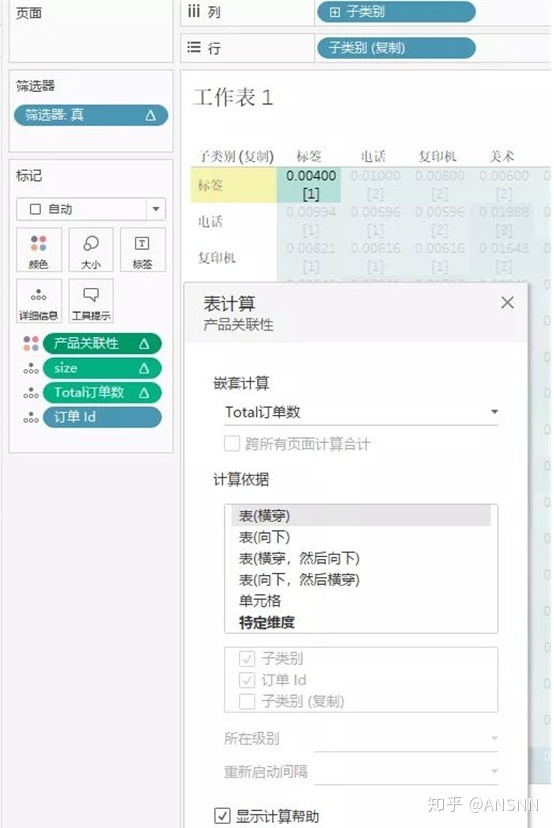Click color icon beside 产品关联性 pill
554x828 pixels.
31,344
